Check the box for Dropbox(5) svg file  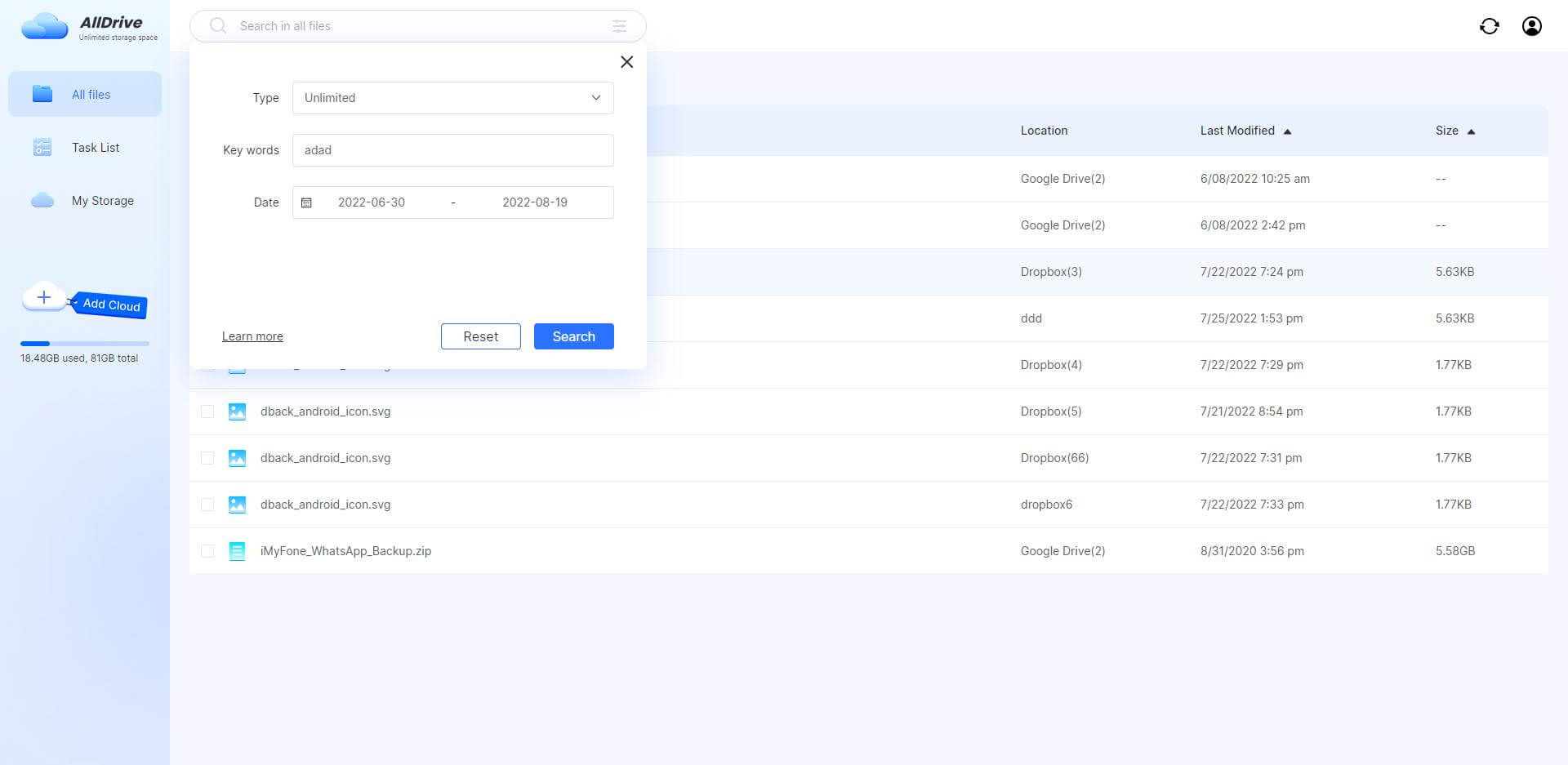pyautogui.click(x=207, y=411)
